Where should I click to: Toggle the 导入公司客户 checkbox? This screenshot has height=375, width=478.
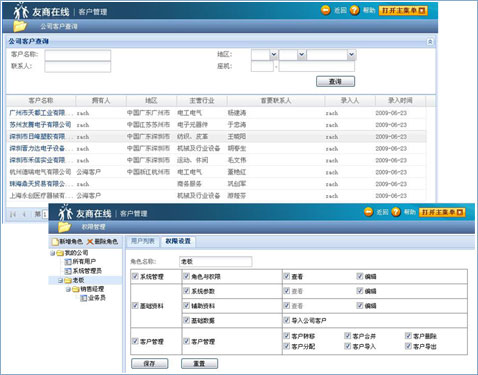[287, 320]
